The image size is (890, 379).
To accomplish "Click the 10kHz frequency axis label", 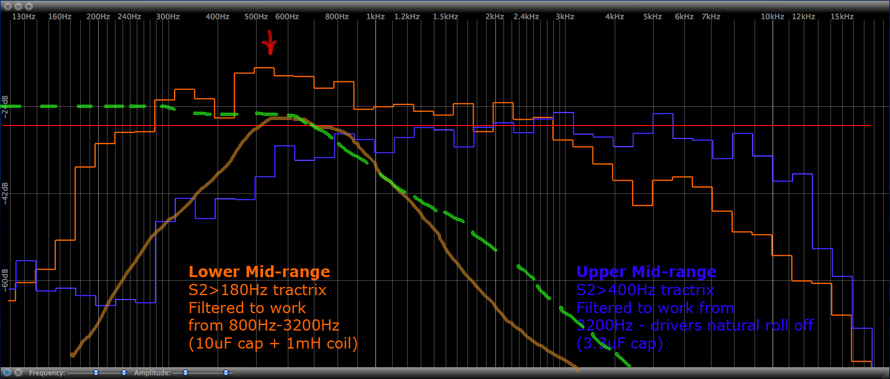I will (x=772, y=16).
